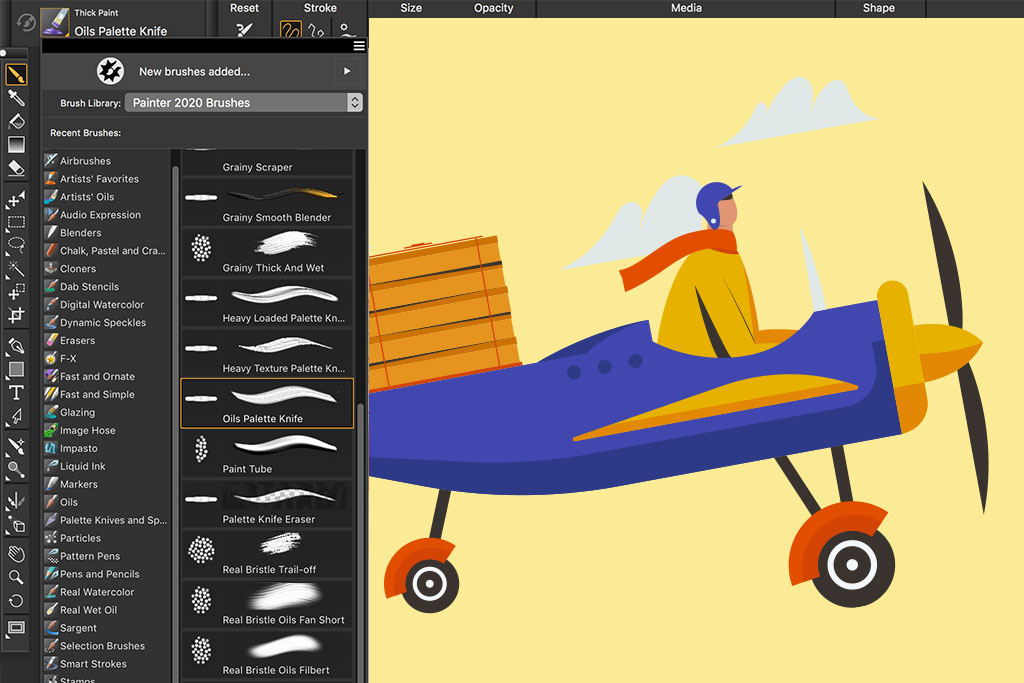Image resolution: width=1024 pixels, height=683 pixels.
Task: Select the Airbrushes category
Action: point(106,161)
